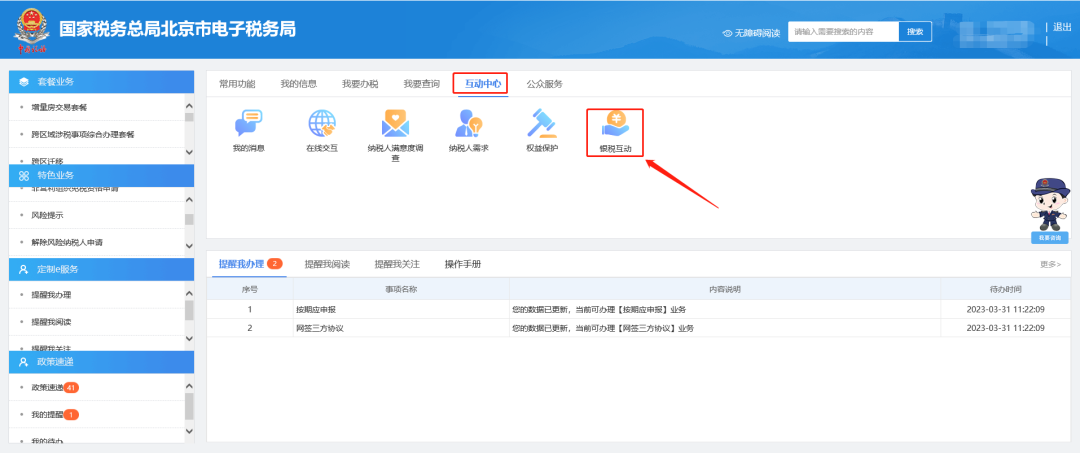Viewport: 1080px width, 453px height.
Task: Click the 事项名称 column header
Action: point(401,289)
